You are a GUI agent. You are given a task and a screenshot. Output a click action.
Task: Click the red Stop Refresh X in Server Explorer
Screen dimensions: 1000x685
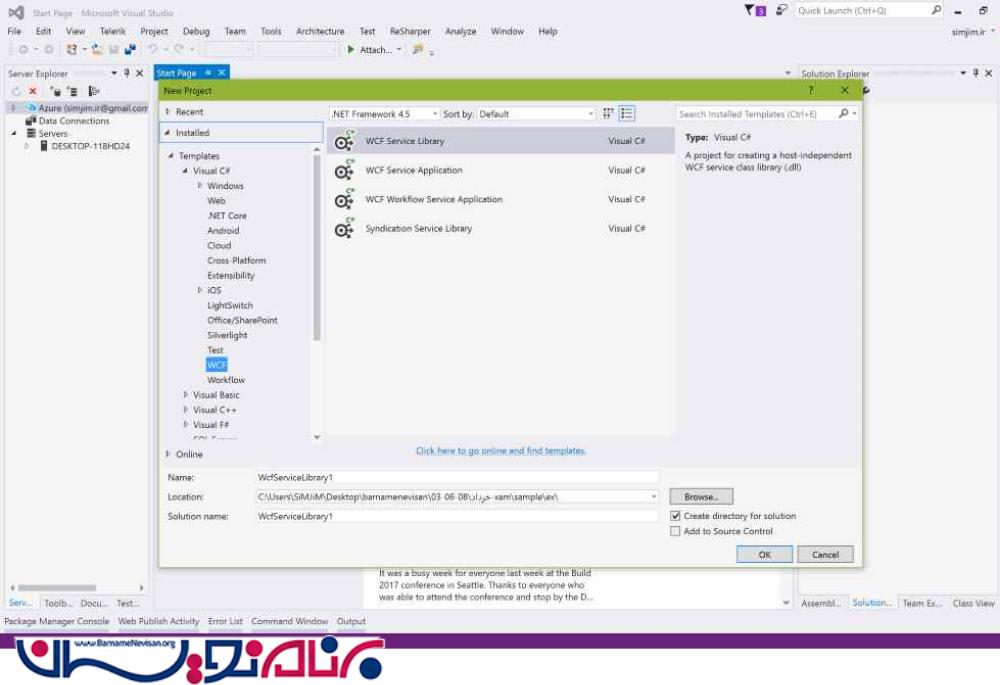coord(33,91)
